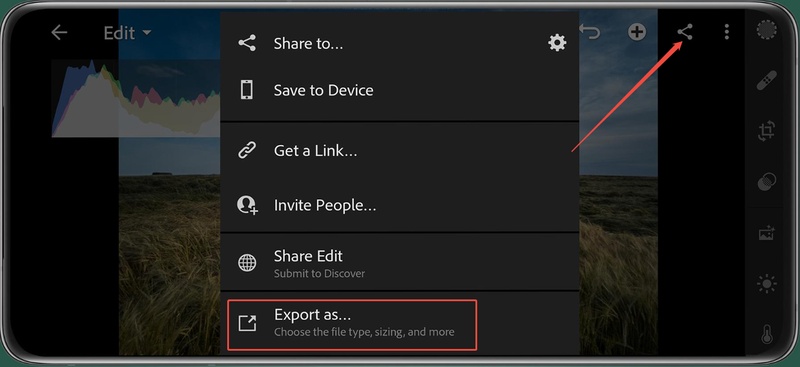The width and height of the screenshot is (800, 367).
Task: Go back with the left arrow
Action: point(59,33)
